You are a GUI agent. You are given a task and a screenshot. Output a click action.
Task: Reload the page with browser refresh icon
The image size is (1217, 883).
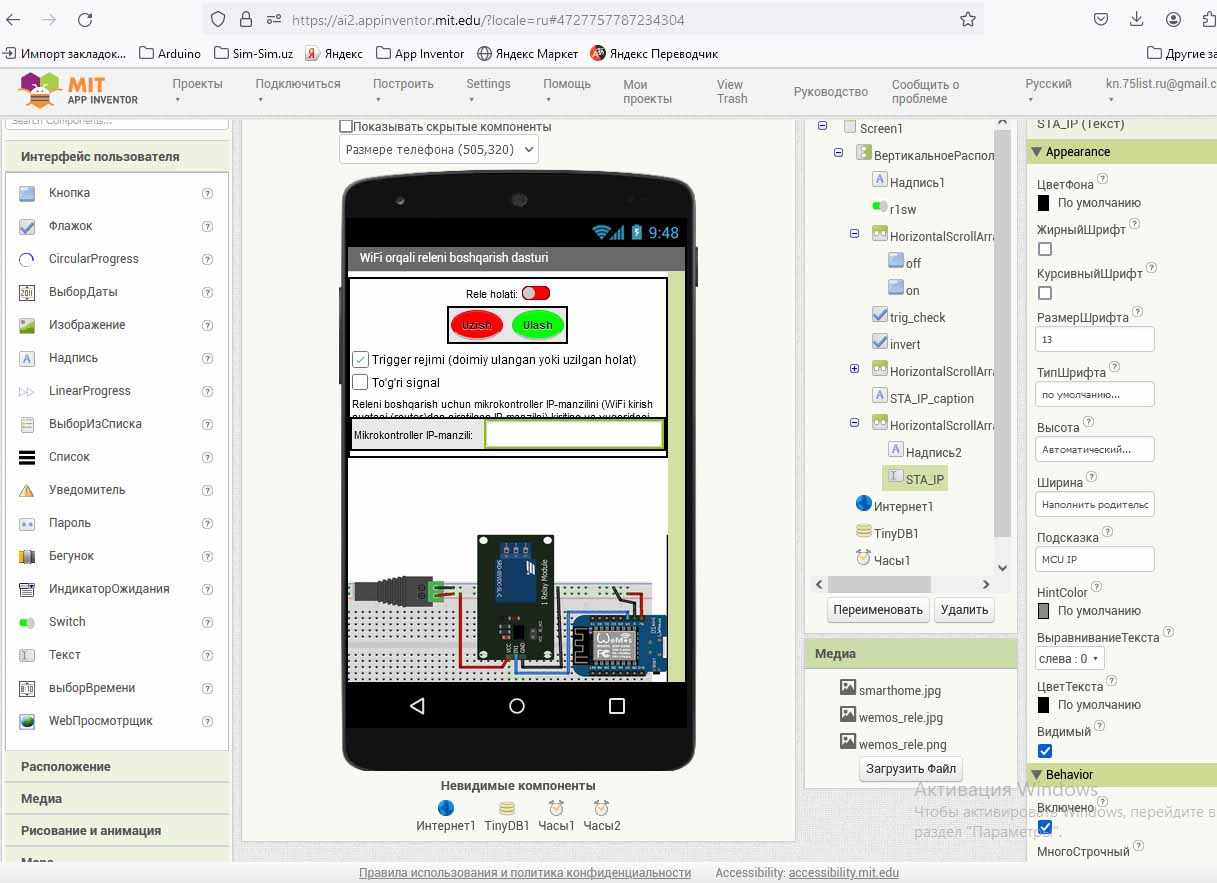point(85,20)
